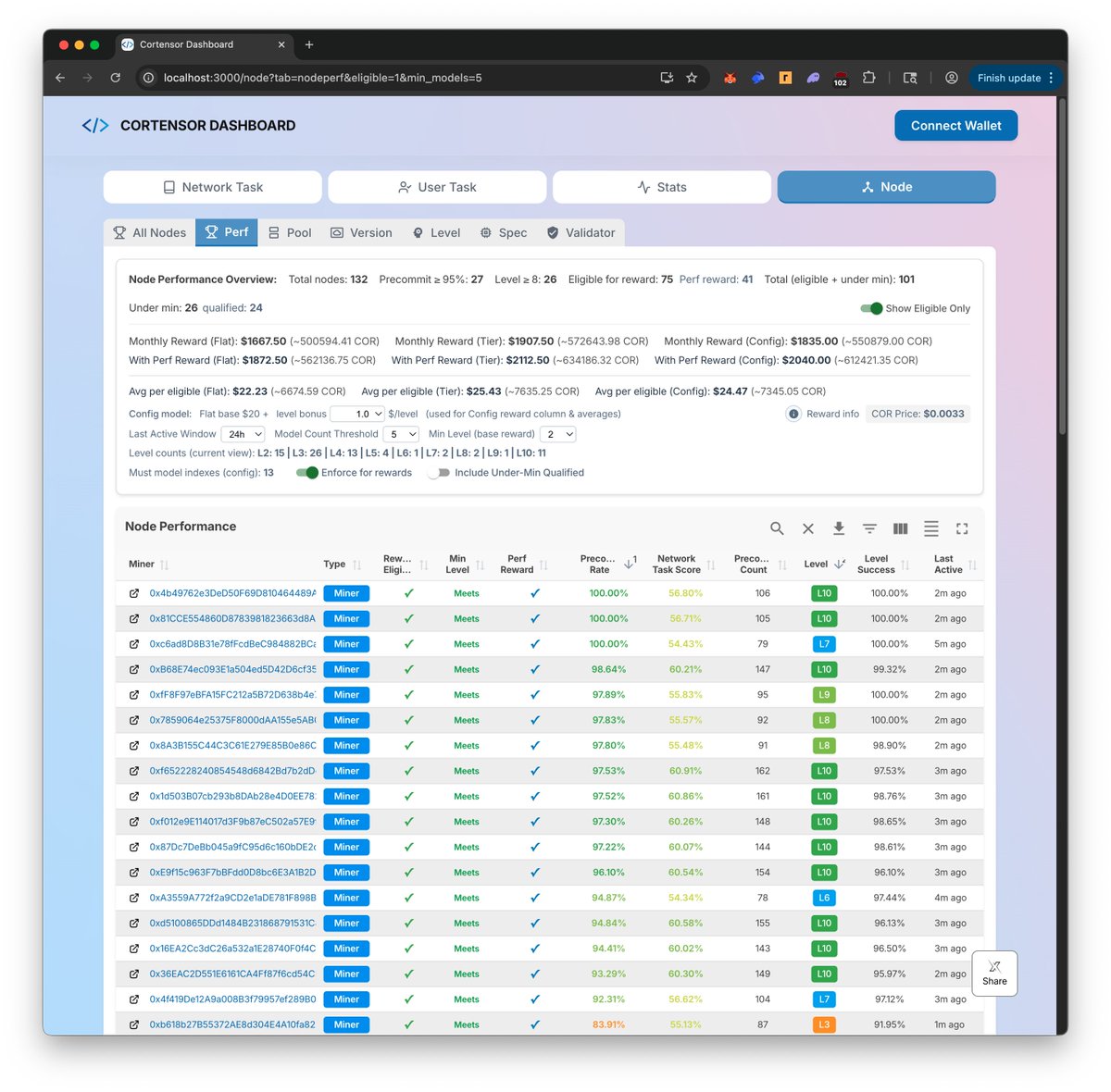Toggle table row density icon

[931, 528]
